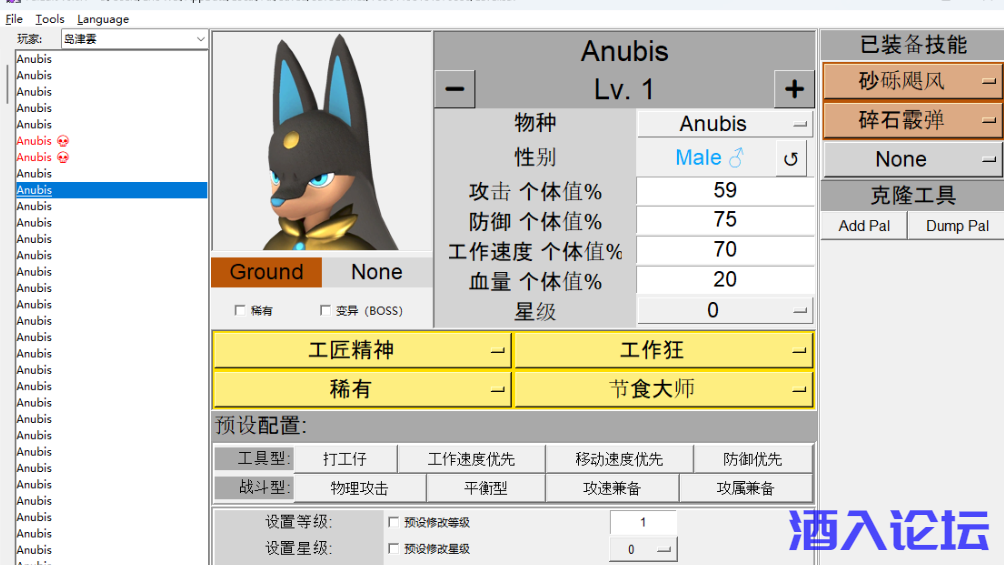Open the 碎石霰弹 equipped skill dropdown

click(x=913, y=120)
